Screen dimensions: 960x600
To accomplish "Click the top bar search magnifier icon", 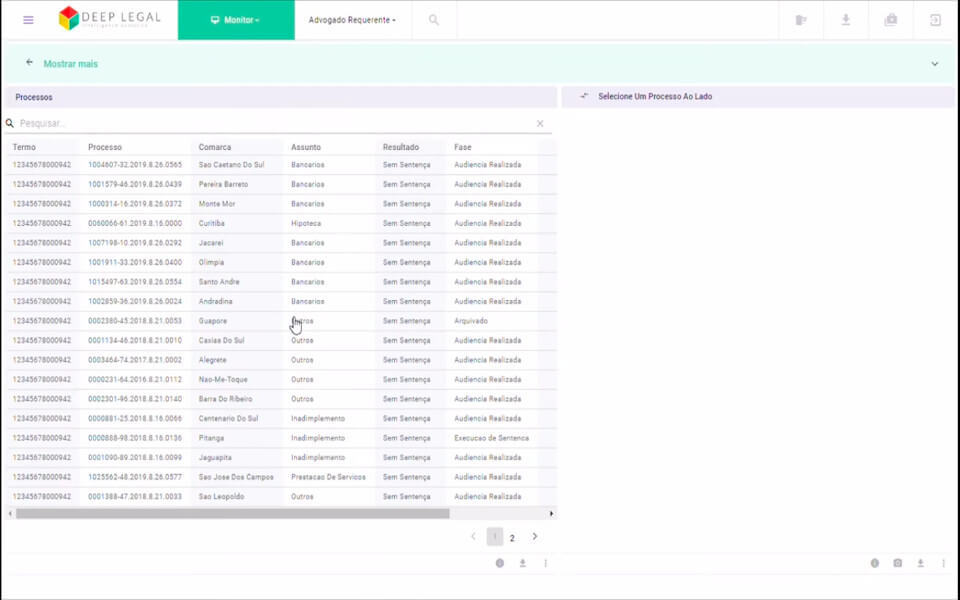I will click(434, 20).
